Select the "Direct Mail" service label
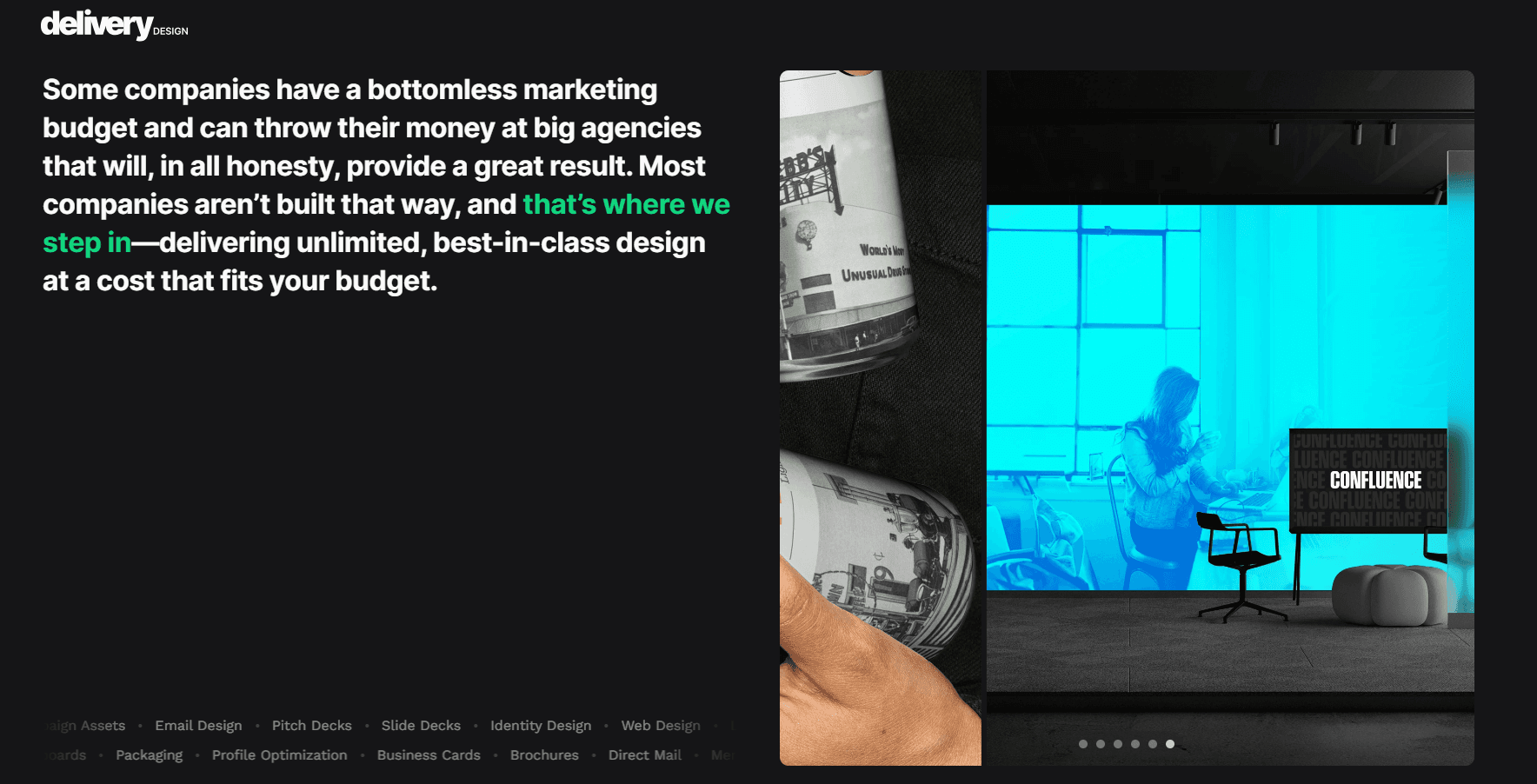Viewport: 1537px width, 784px height. (645, 755)
